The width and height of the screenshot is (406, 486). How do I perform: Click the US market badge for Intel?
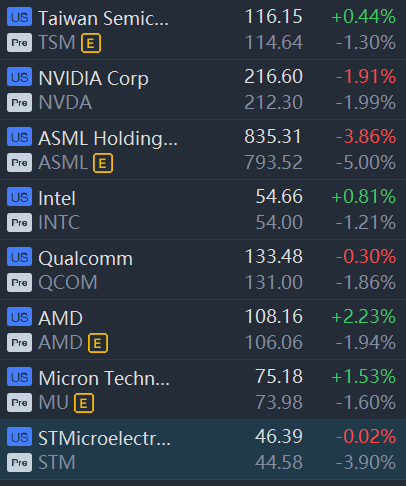coord(19,197)
